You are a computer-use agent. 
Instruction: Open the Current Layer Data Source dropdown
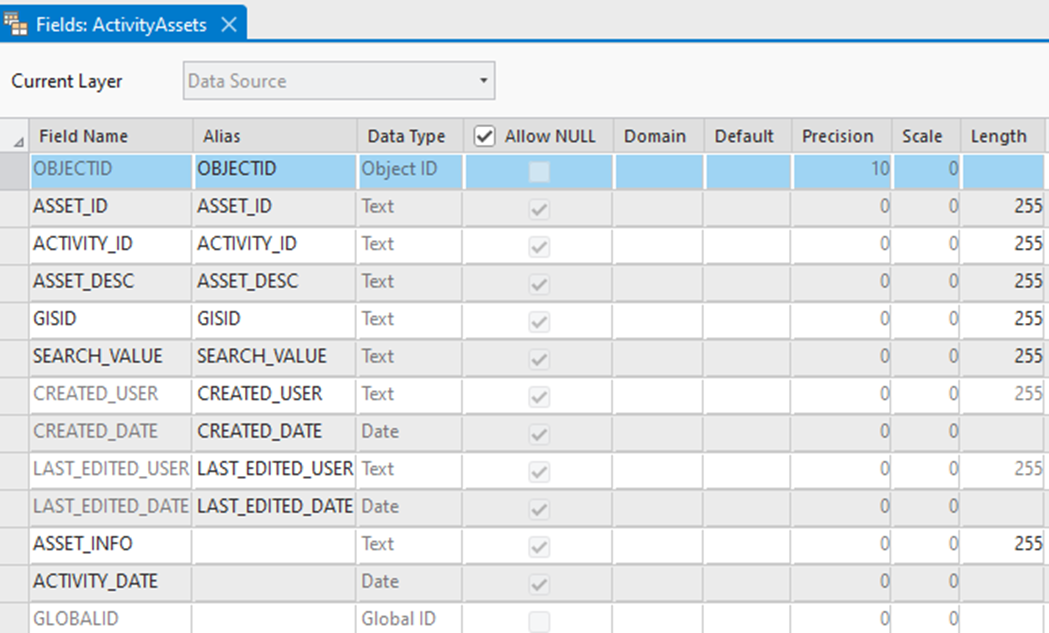339,81
